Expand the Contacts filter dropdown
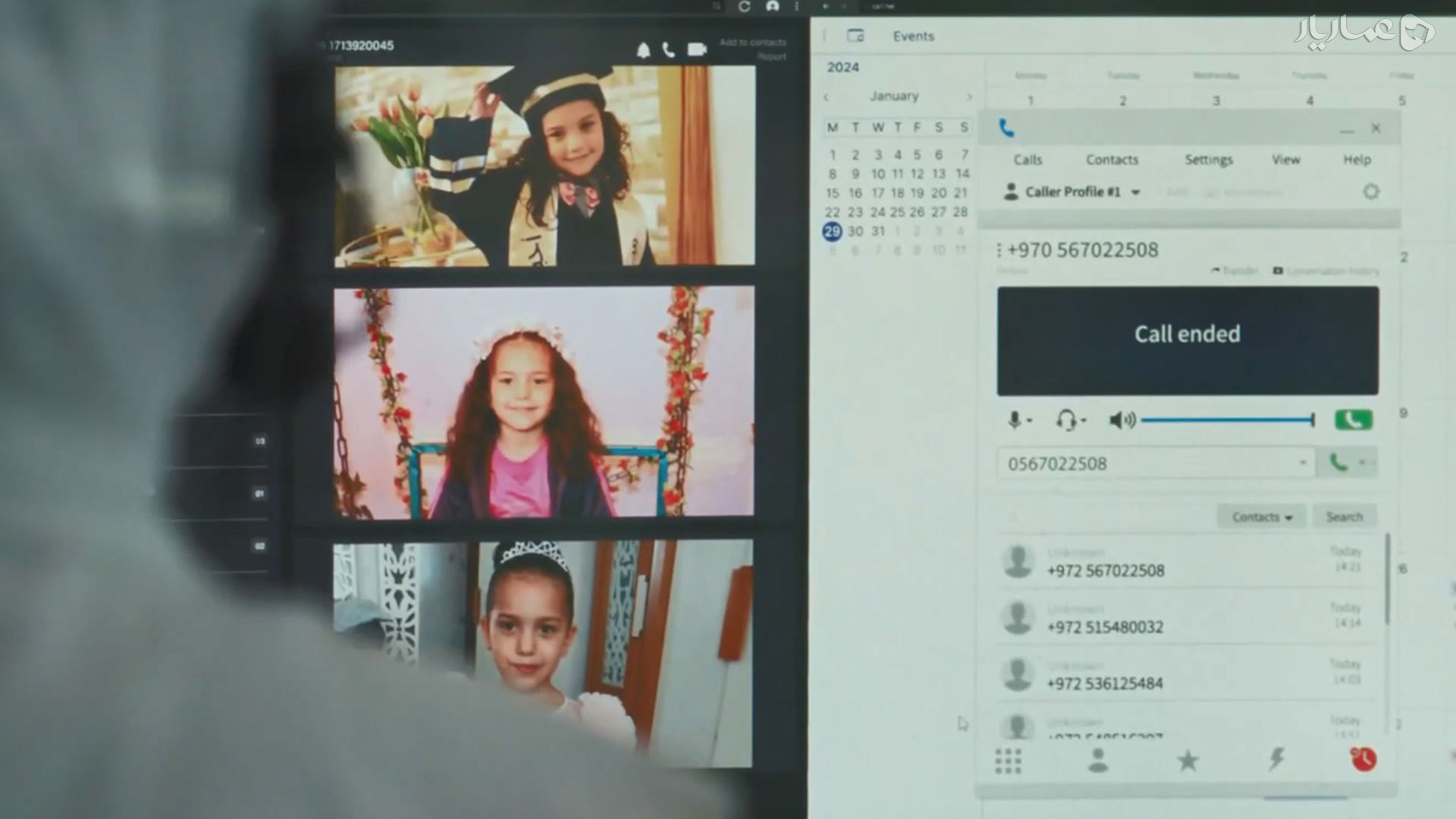This screenshot has height=819, width=1456. pos(1261,516)
